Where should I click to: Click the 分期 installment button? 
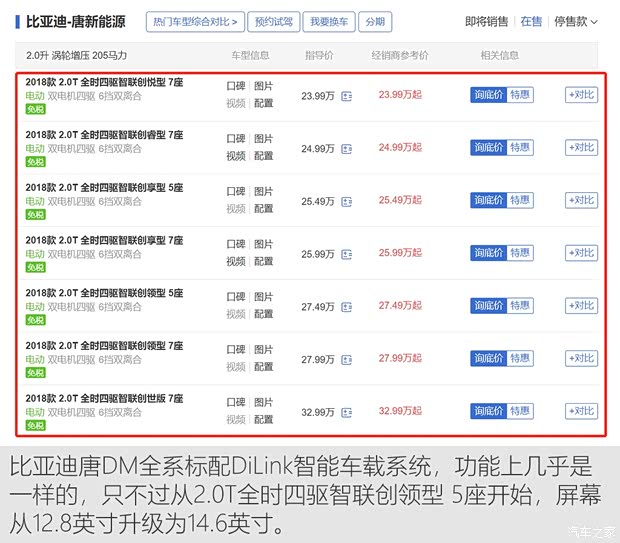click(x=374, y=22)
